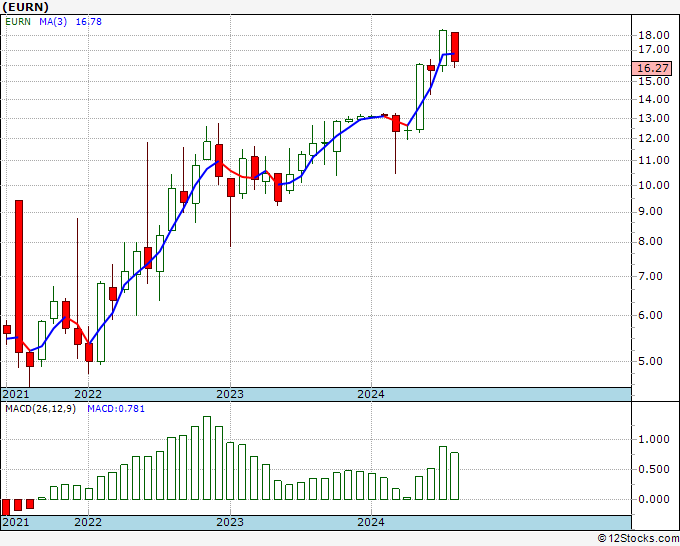The width and height of the screenshot is (680, 546).
Task: Click the MA(3) indicator label
Action: [53, 21]
